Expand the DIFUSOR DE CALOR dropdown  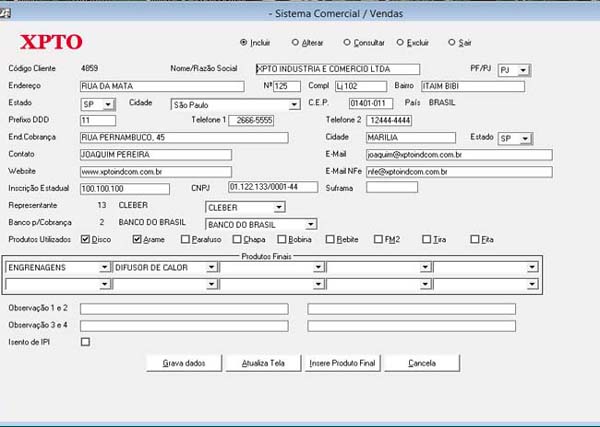212,268
